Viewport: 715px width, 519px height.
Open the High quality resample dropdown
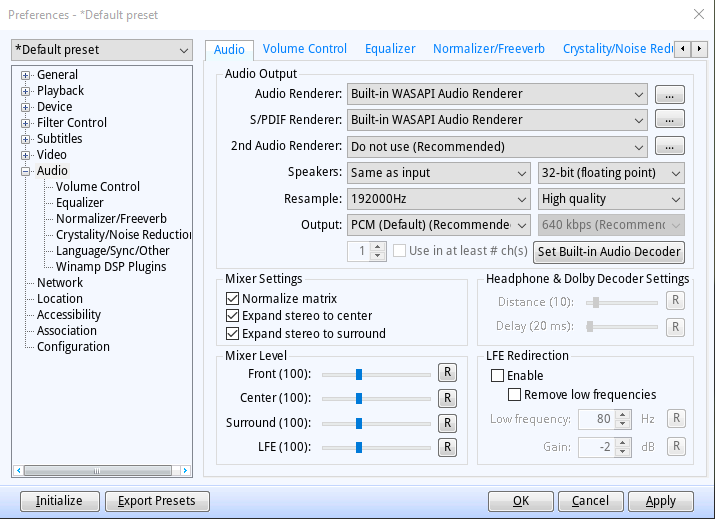tap(611, 199)
